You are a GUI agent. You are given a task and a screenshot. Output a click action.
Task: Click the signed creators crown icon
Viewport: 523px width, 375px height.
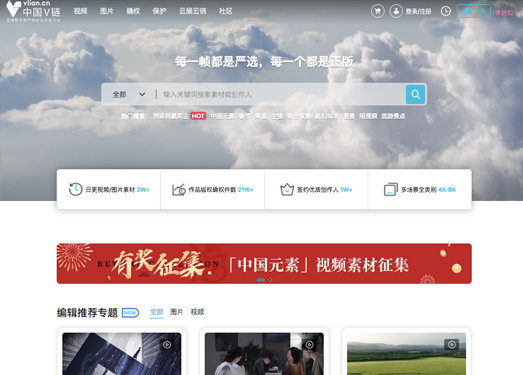point(287,190)
